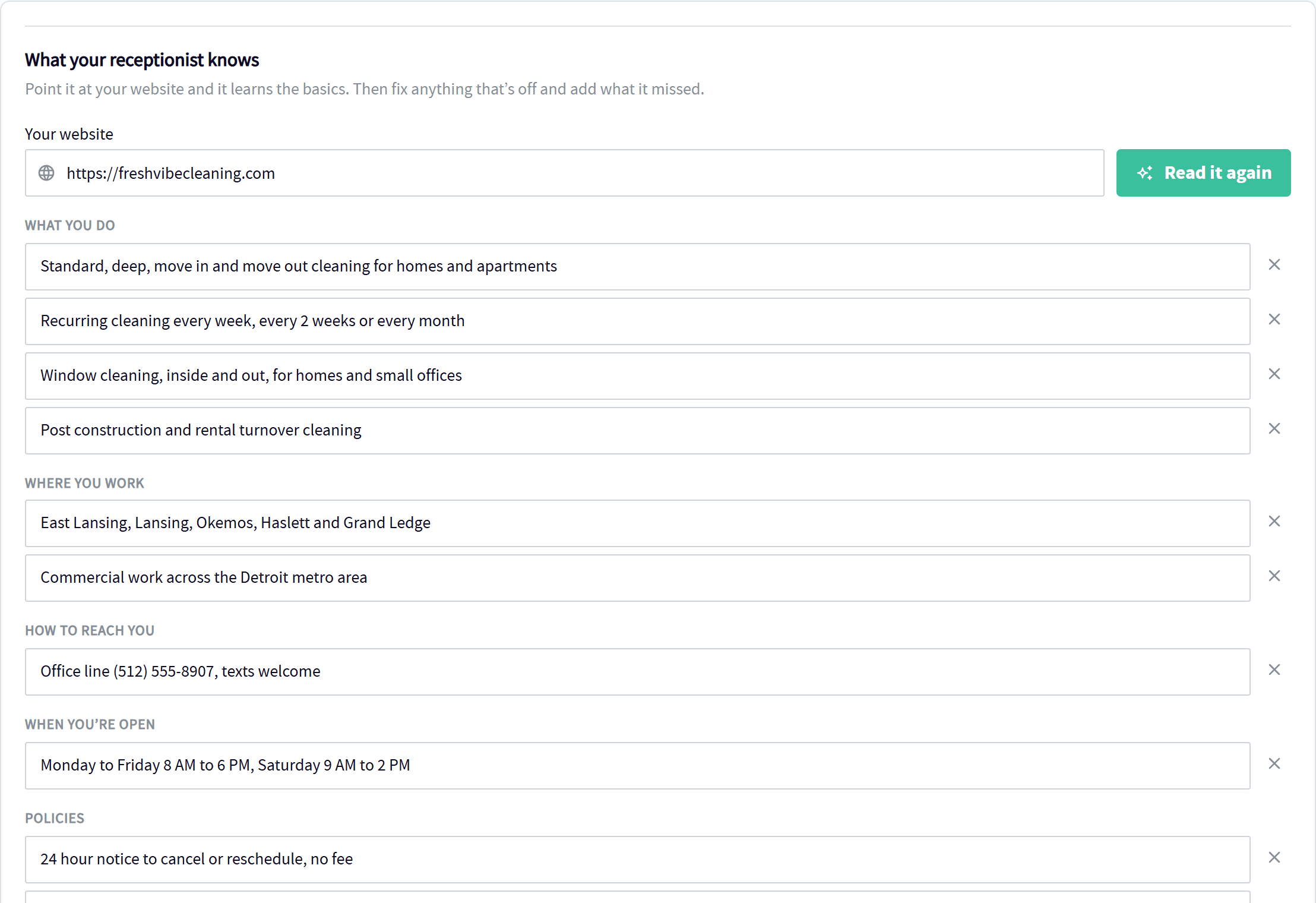The width and height of the screenshot is (1316, 903).
Task: Delete the Monday to Friday hours entry
Action: pyautogui.click(x=1274, y=764)
